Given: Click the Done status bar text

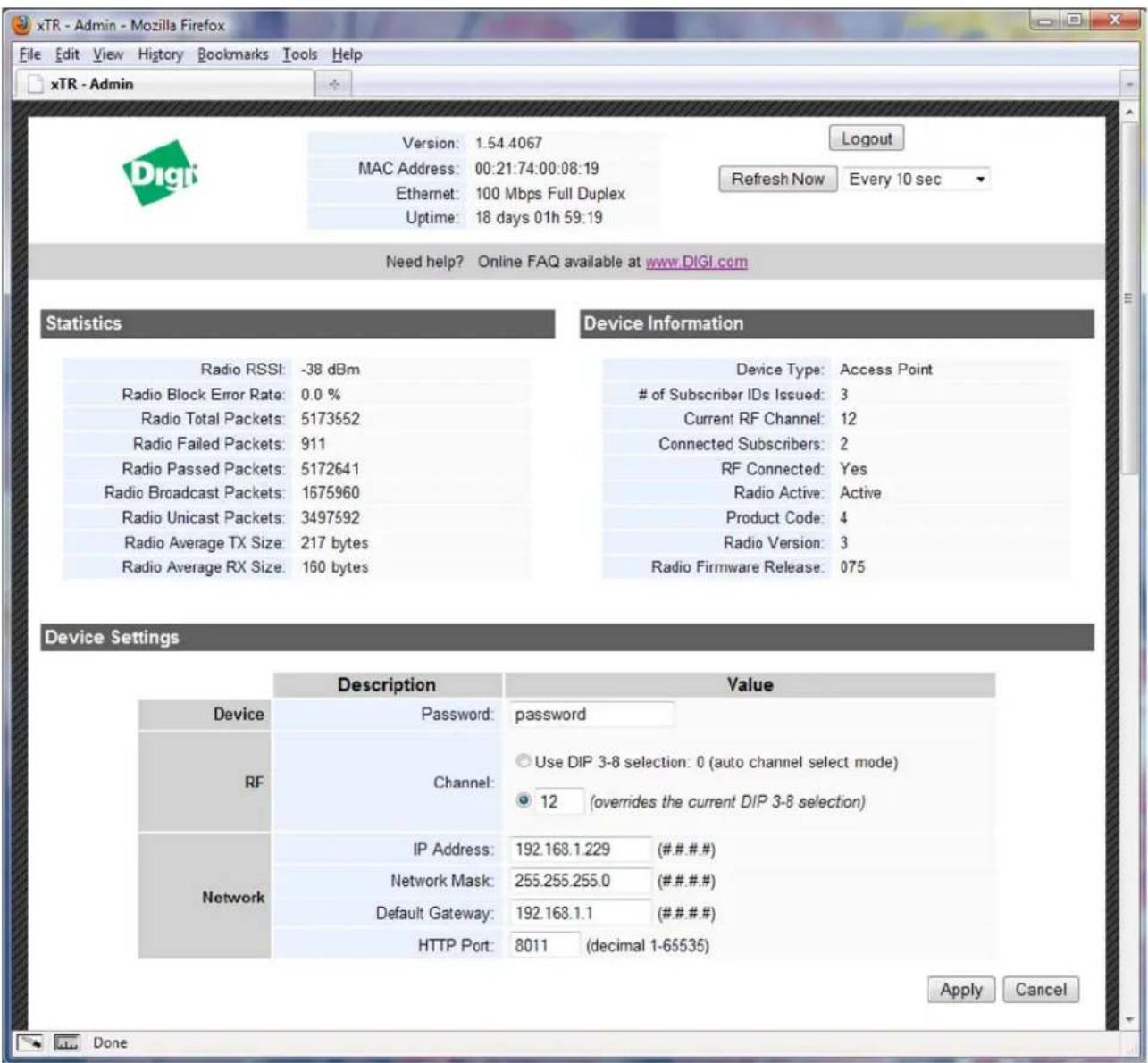Looking at the screenshot, I should (x=111, y=1042).
